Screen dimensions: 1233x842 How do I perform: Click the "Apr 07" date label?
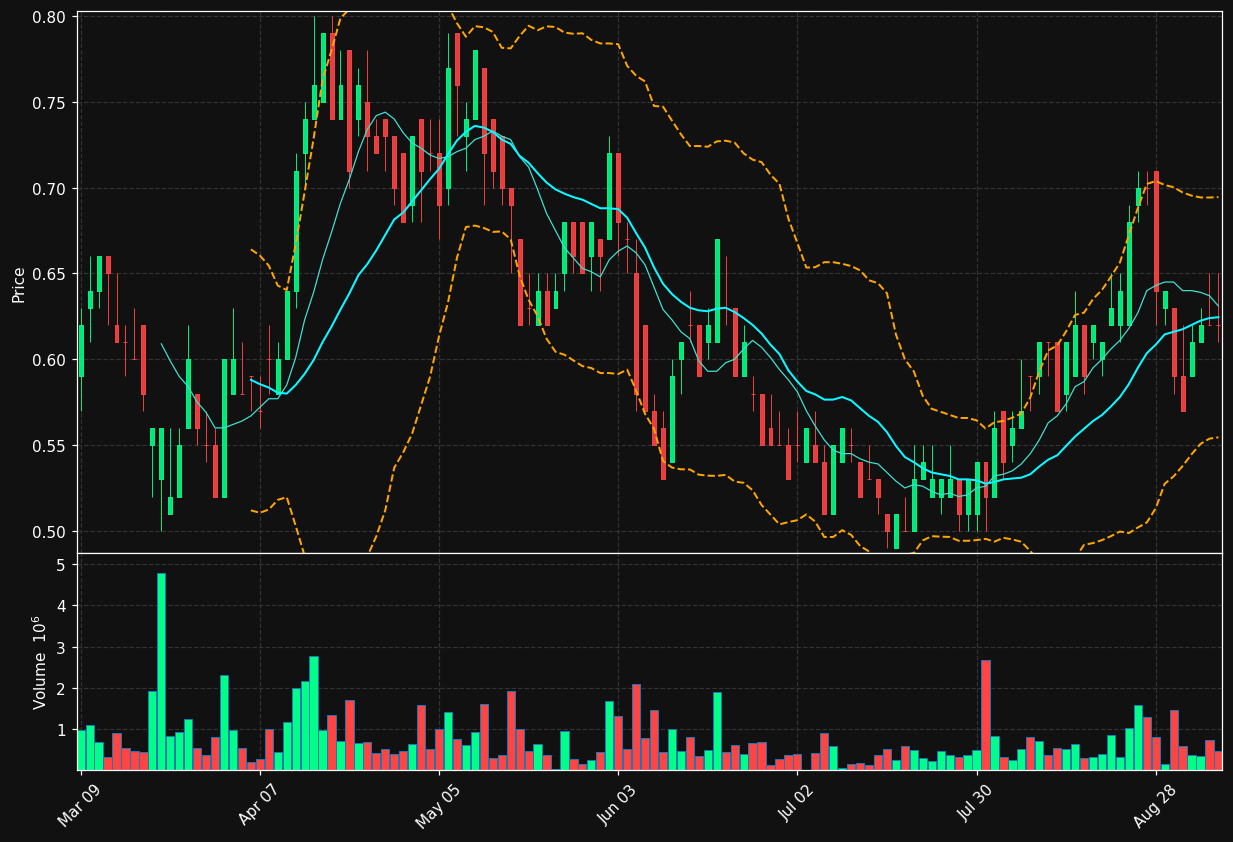point(258,804)
